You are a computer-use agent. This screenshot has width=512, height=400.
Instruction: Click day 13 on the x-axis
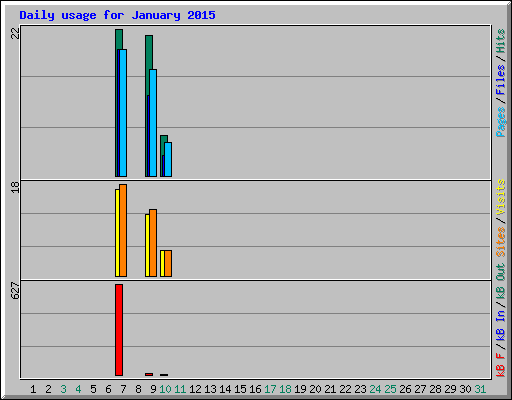pos(210,389)
